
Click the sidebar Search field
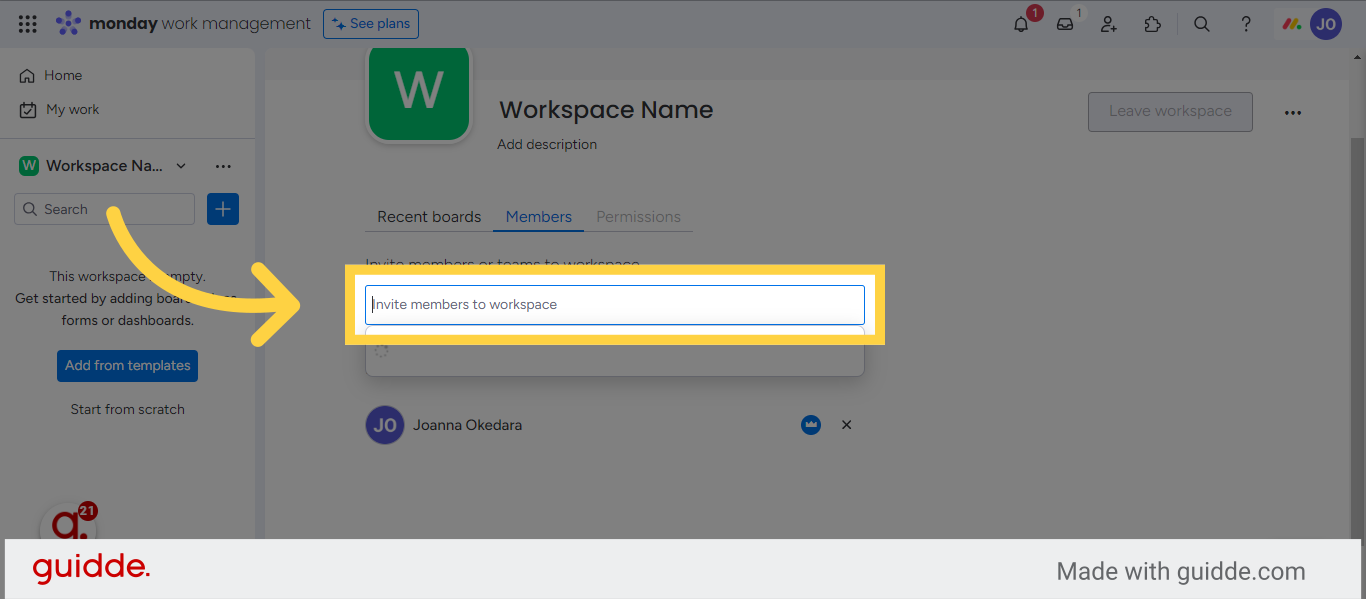[x=105, y=209]
